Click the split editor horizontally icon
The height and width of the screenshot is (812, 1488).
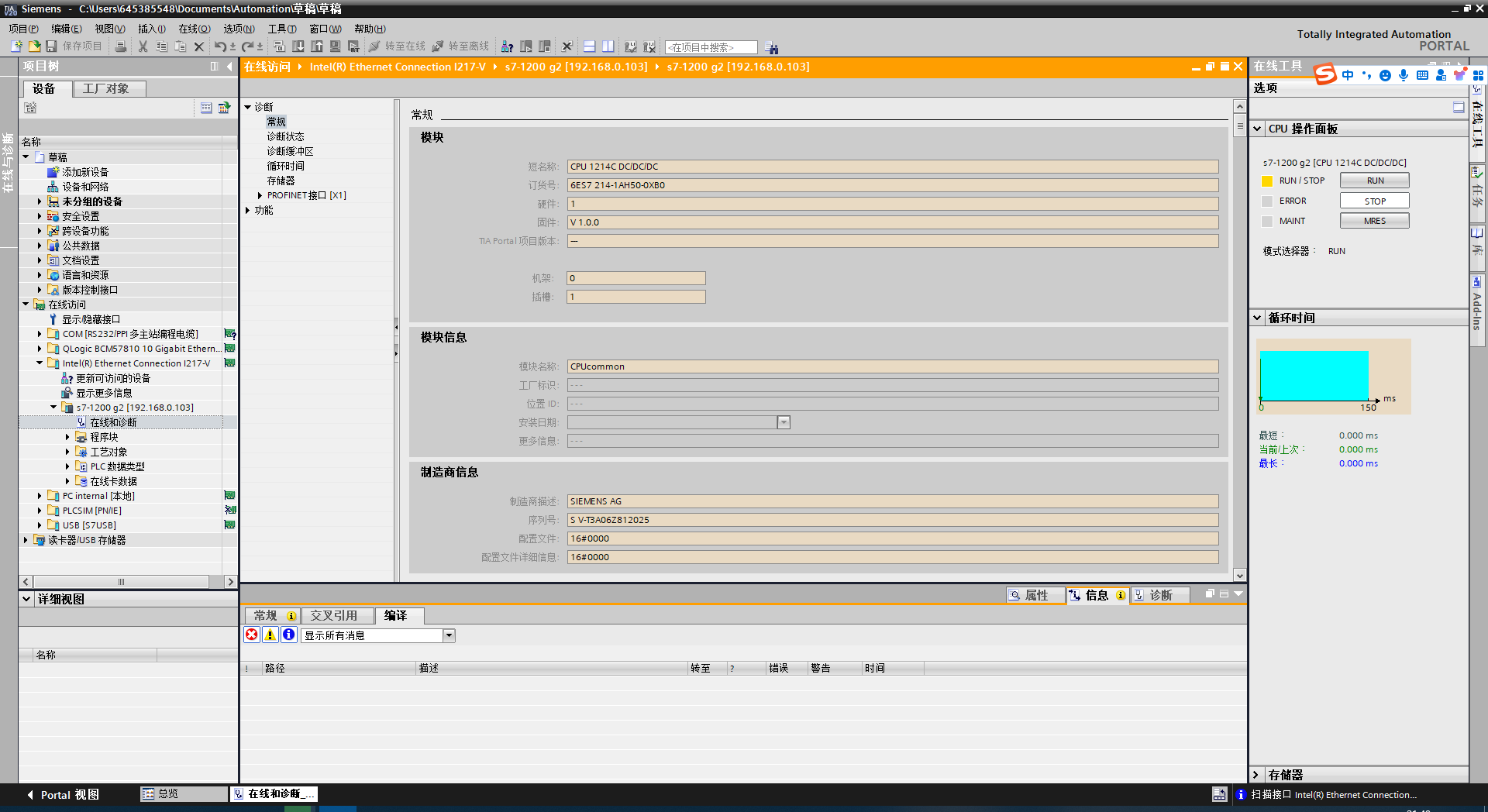[x=590, y=46]
